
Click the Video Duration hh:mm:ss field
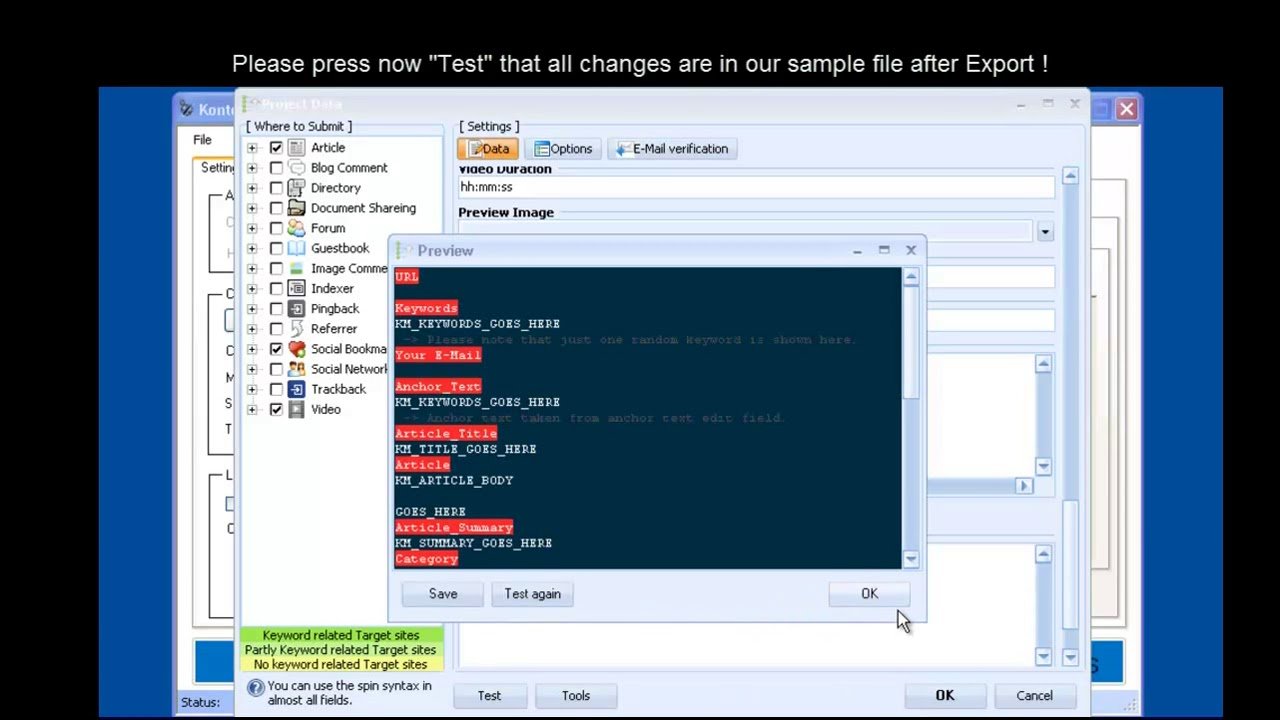pos(756,187)
